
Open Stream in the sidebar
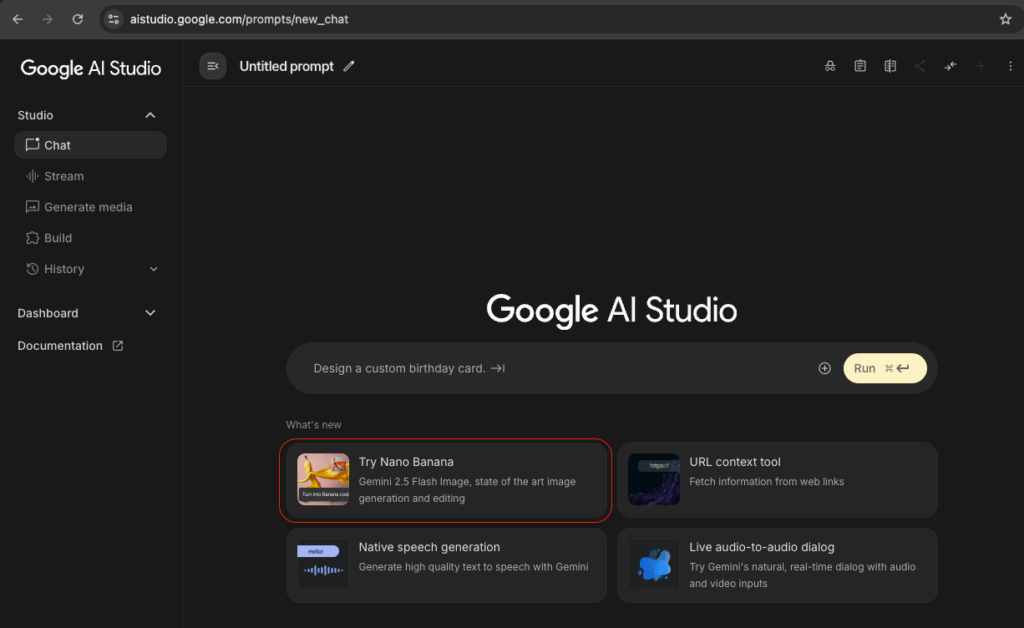(x=90, y=176)
